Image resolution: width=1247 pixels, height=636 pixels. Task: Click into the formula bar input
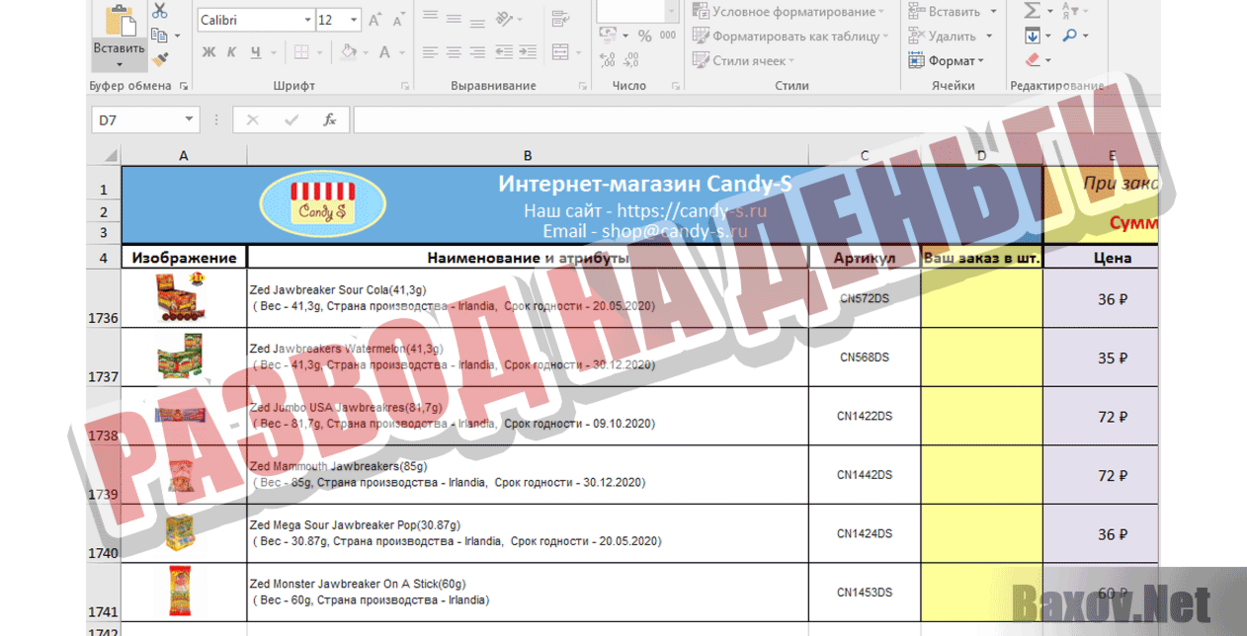point(756,120)
